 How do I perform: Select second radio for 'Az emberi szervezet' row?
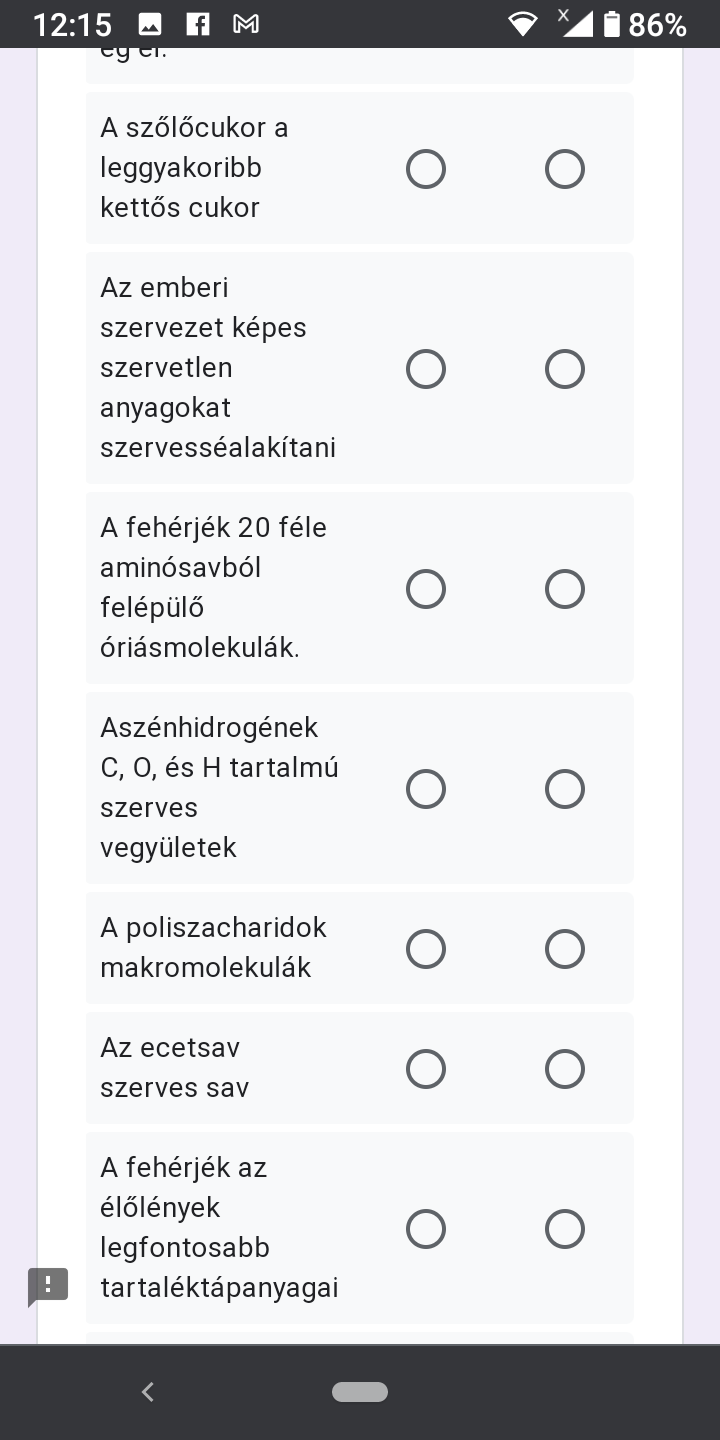pyautogui.click(x=565, y=369)
